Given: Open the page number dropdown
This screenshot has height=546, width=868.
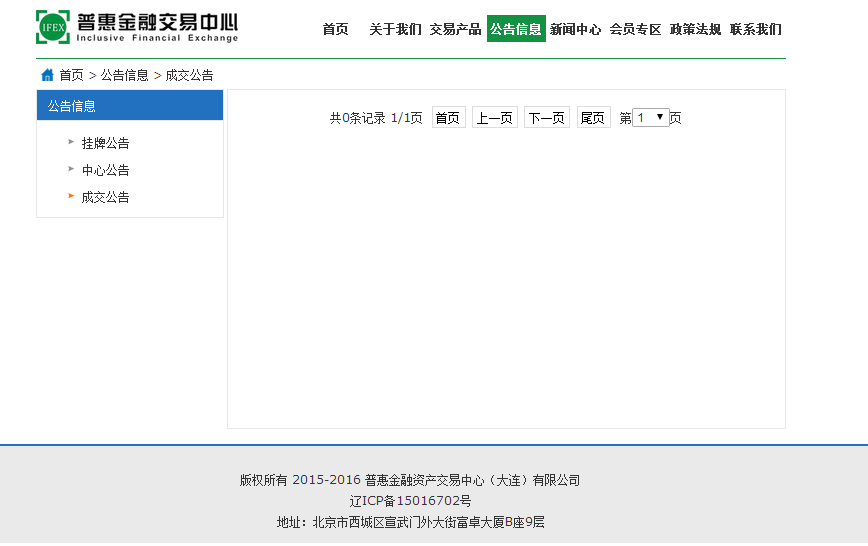Looking at the screenshot, I should [x=651, y=117].
